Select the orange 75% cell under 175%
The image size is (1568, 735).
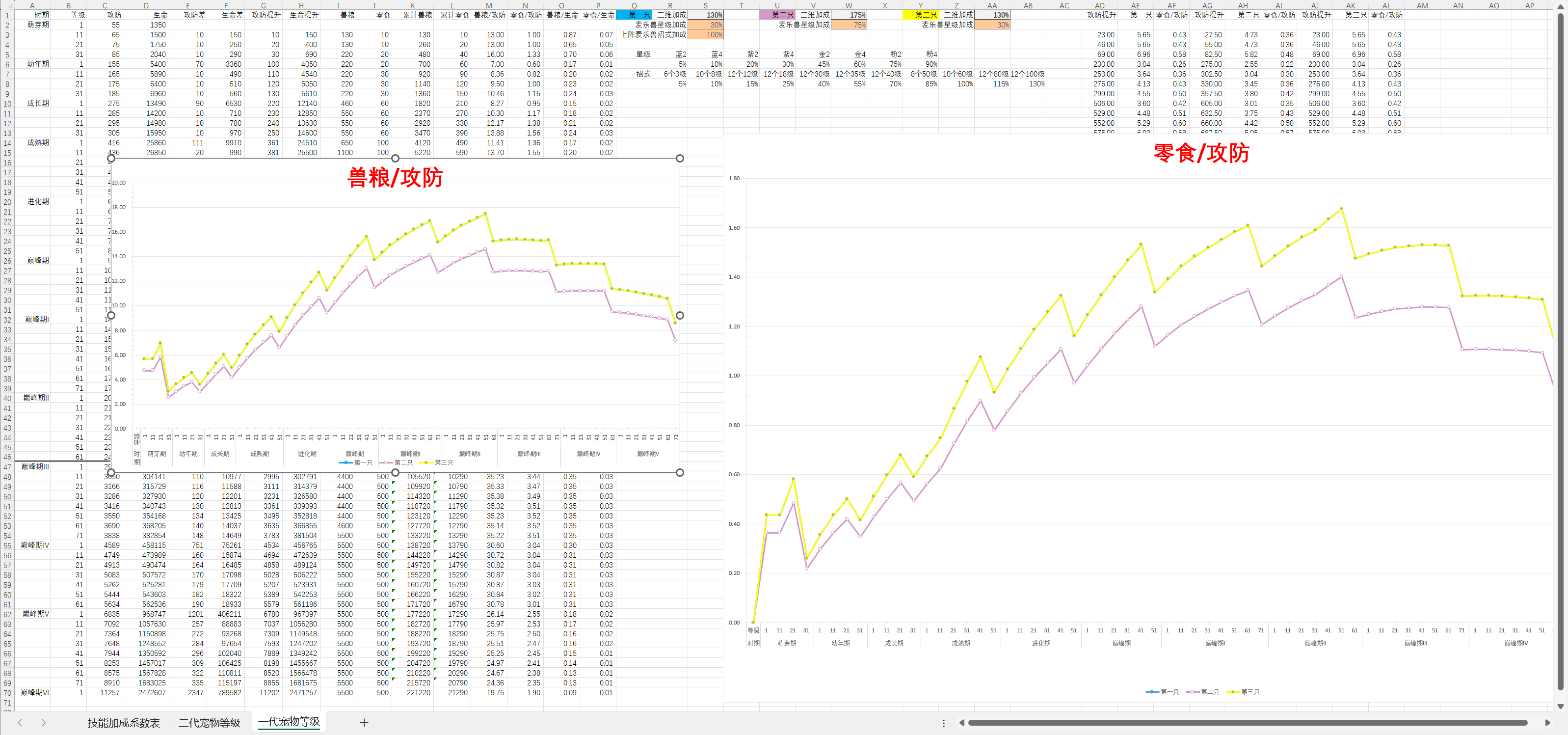[849, 25]
